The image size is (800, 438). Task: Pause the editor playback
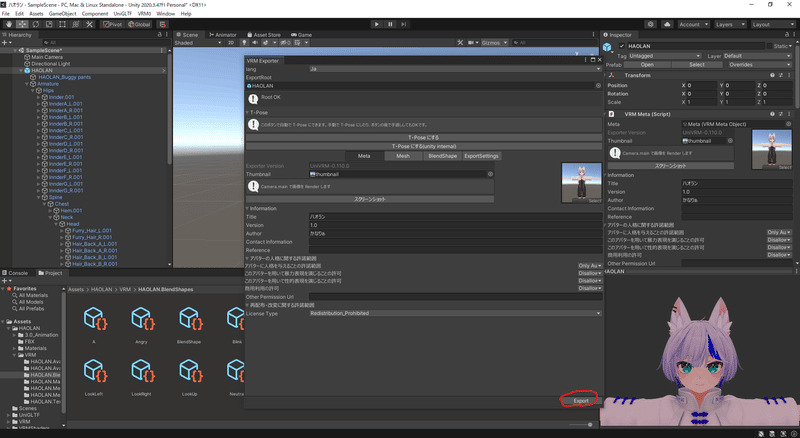[390, 24]
